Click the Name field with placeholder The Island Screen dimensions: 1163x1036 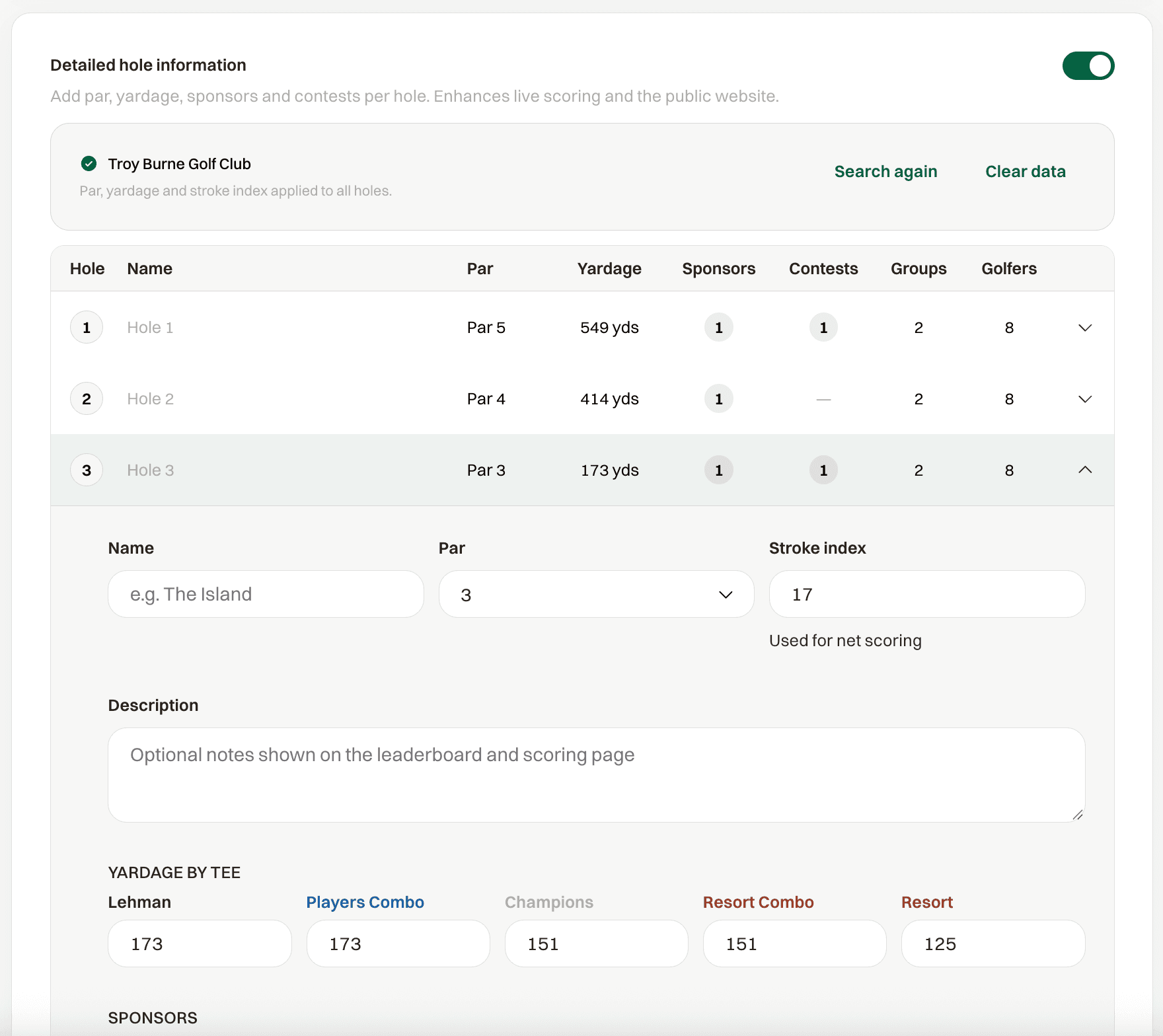coord(266,594)
